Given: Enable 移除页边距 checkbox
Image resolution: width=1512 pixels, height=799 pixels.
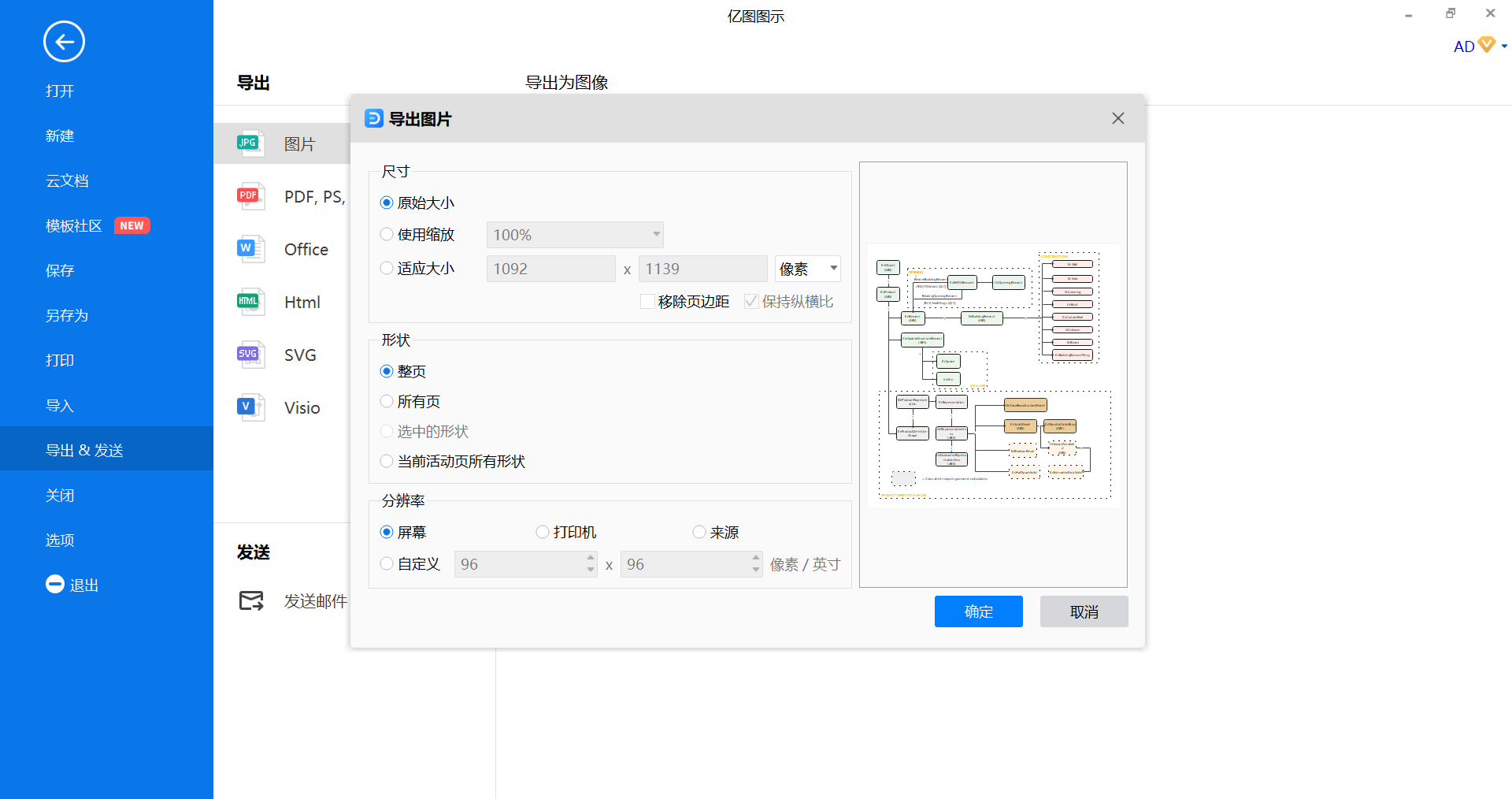Looking at the screenshot, I should pos(647,302).
